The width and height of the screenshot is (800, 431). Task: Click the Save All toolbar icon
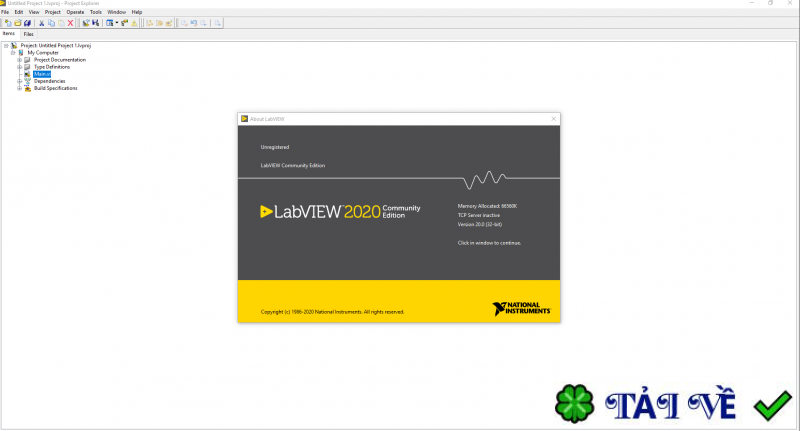pos(28,23)
